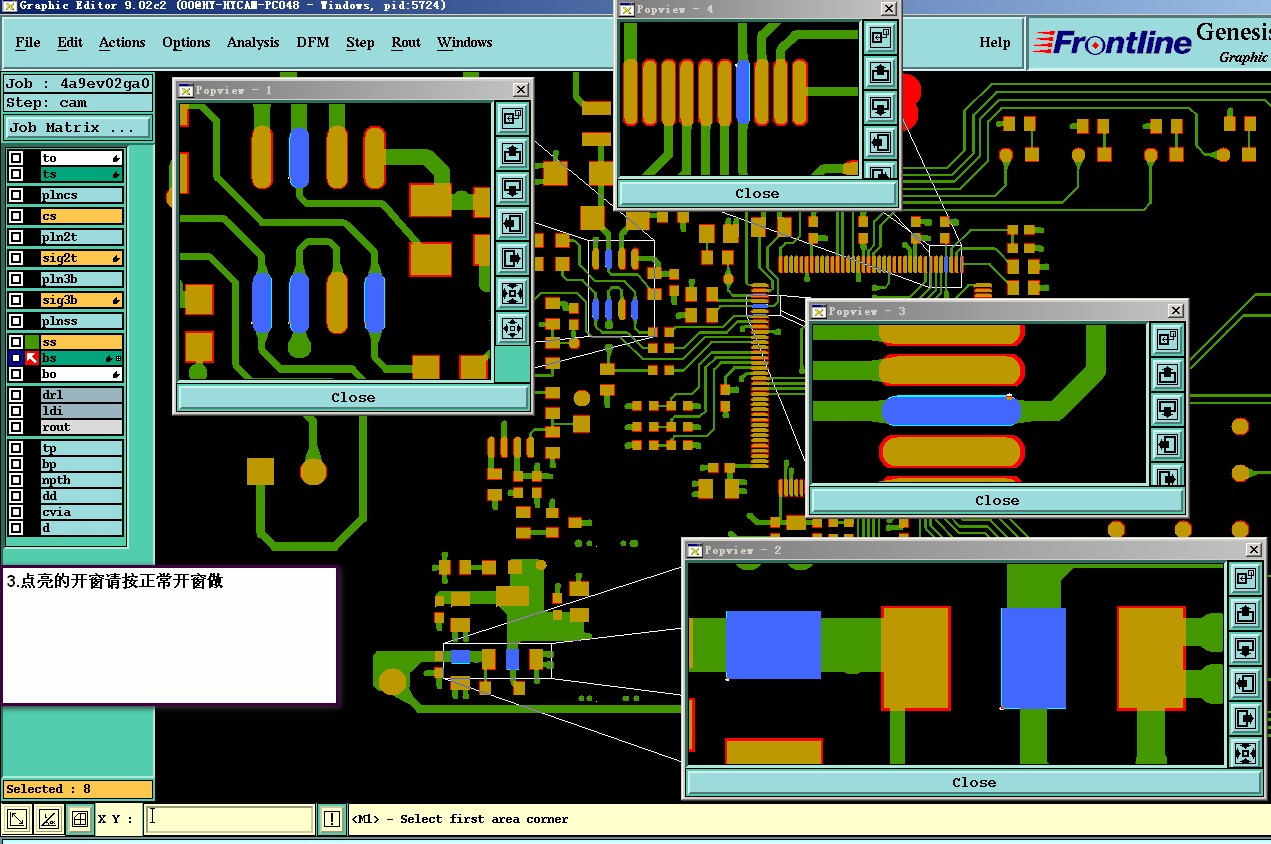Click the top view-sync icon in Popview 4
The width and height of the screenshot is (1271, 844).
point(880,37)
